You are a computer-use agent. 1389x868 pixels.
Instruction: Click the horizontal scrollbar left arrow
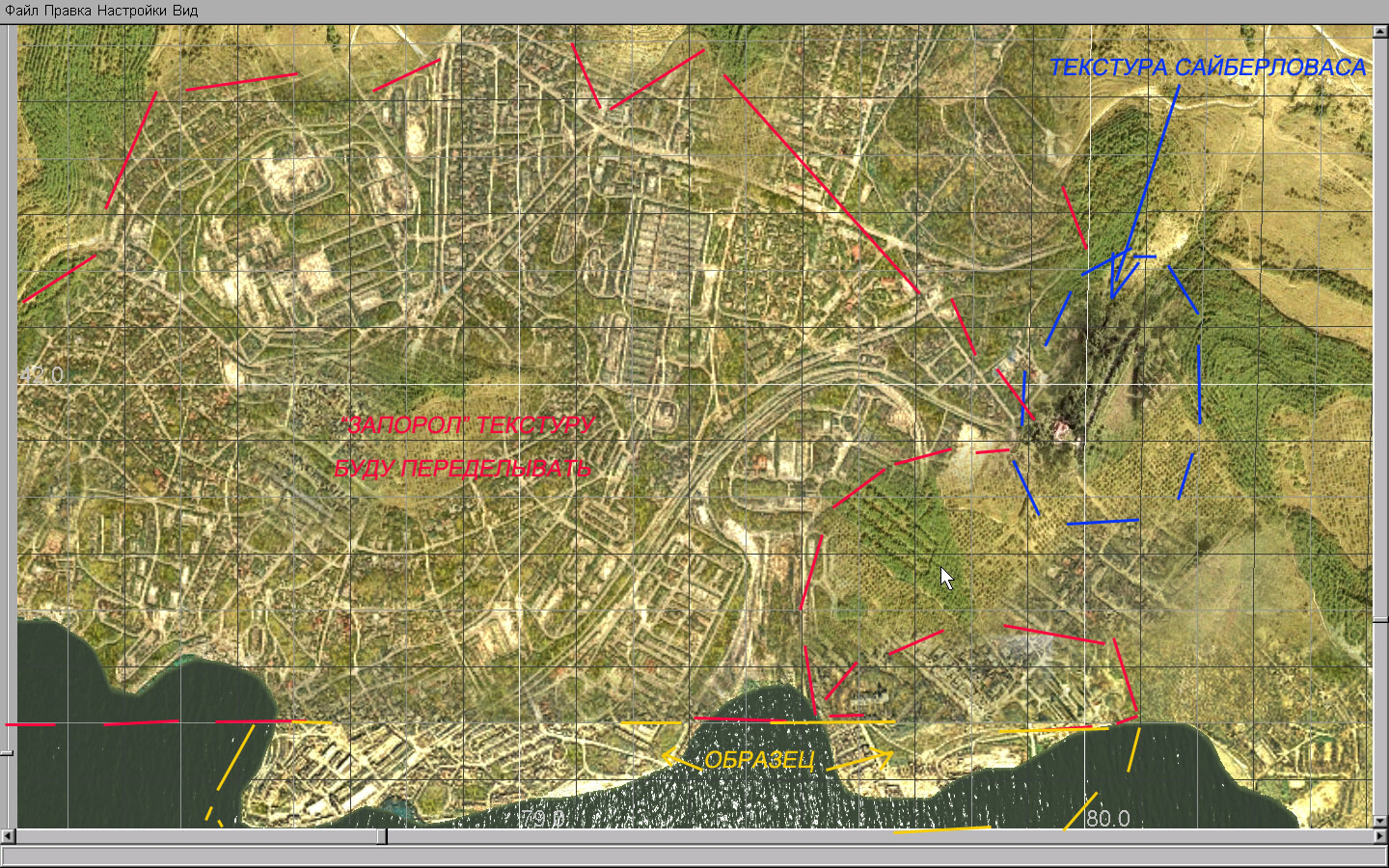pos(9,836)
